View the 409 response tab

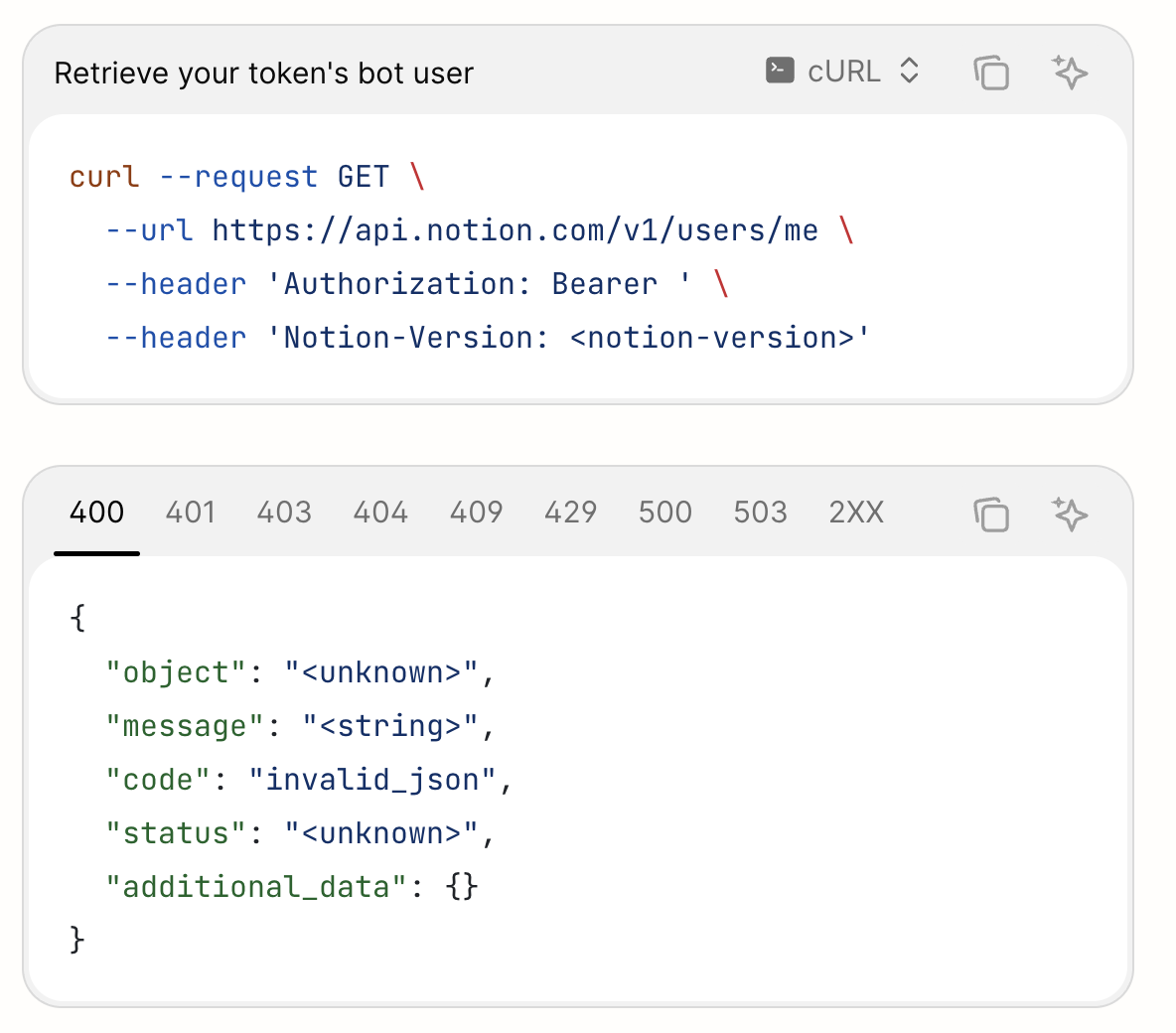(x=476, y=513)
